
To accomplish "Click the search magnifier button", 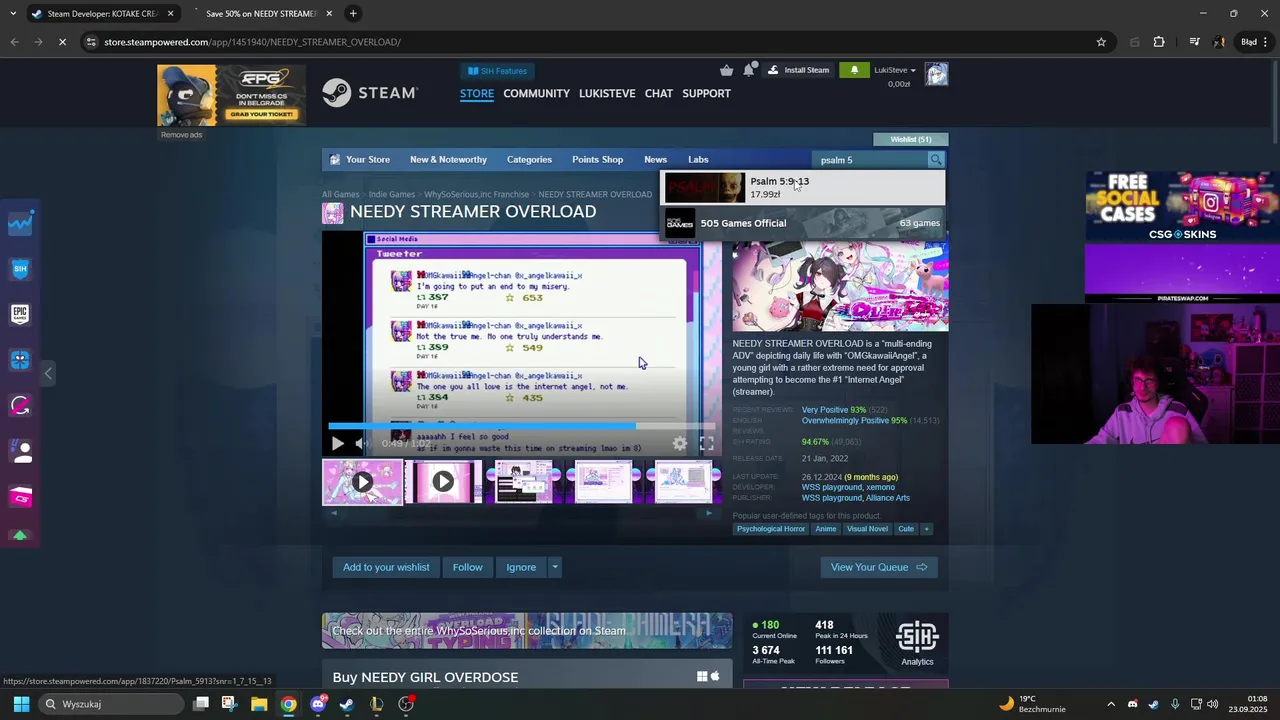I will pyautogui.click(x=936, y=160).
